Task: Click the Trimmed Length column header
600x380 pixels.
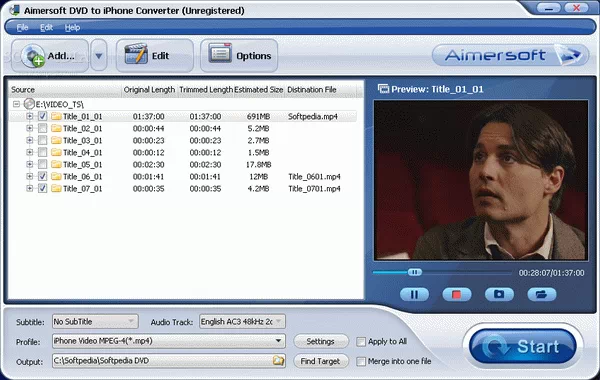Action: click(x=205, y=90)
